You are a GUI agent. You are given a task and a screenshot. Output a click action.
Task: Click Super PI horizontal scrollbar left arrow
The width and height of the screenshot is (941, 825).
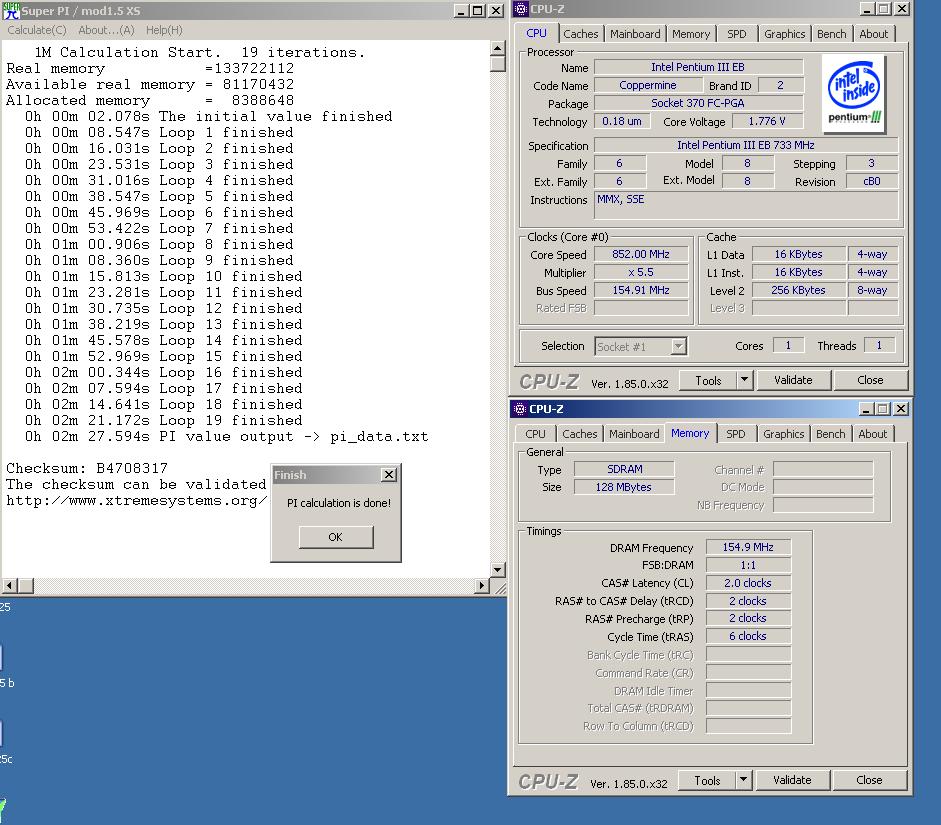point(9,585)
